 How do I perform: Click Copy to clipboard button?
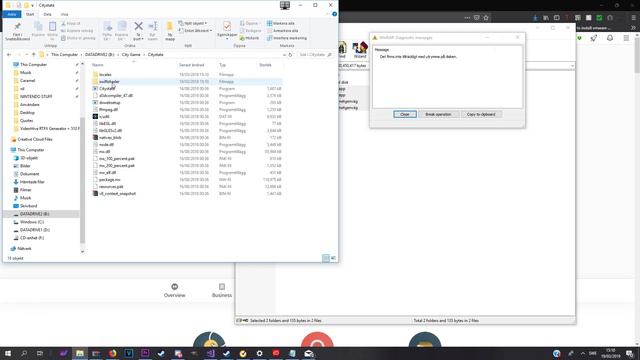[481, 114]
